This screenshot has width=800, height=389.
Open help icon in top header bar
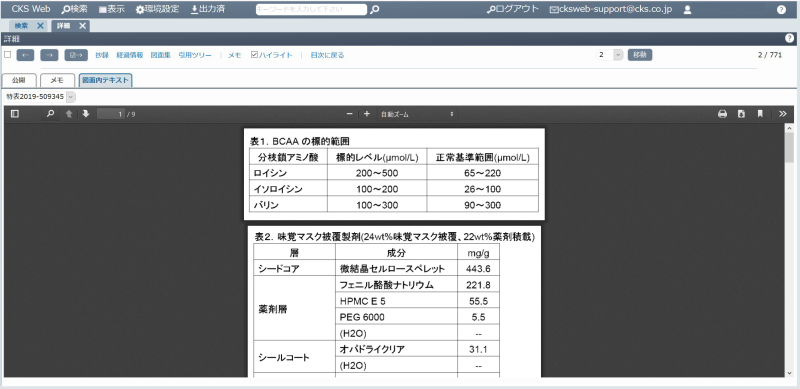coord(781,9)
